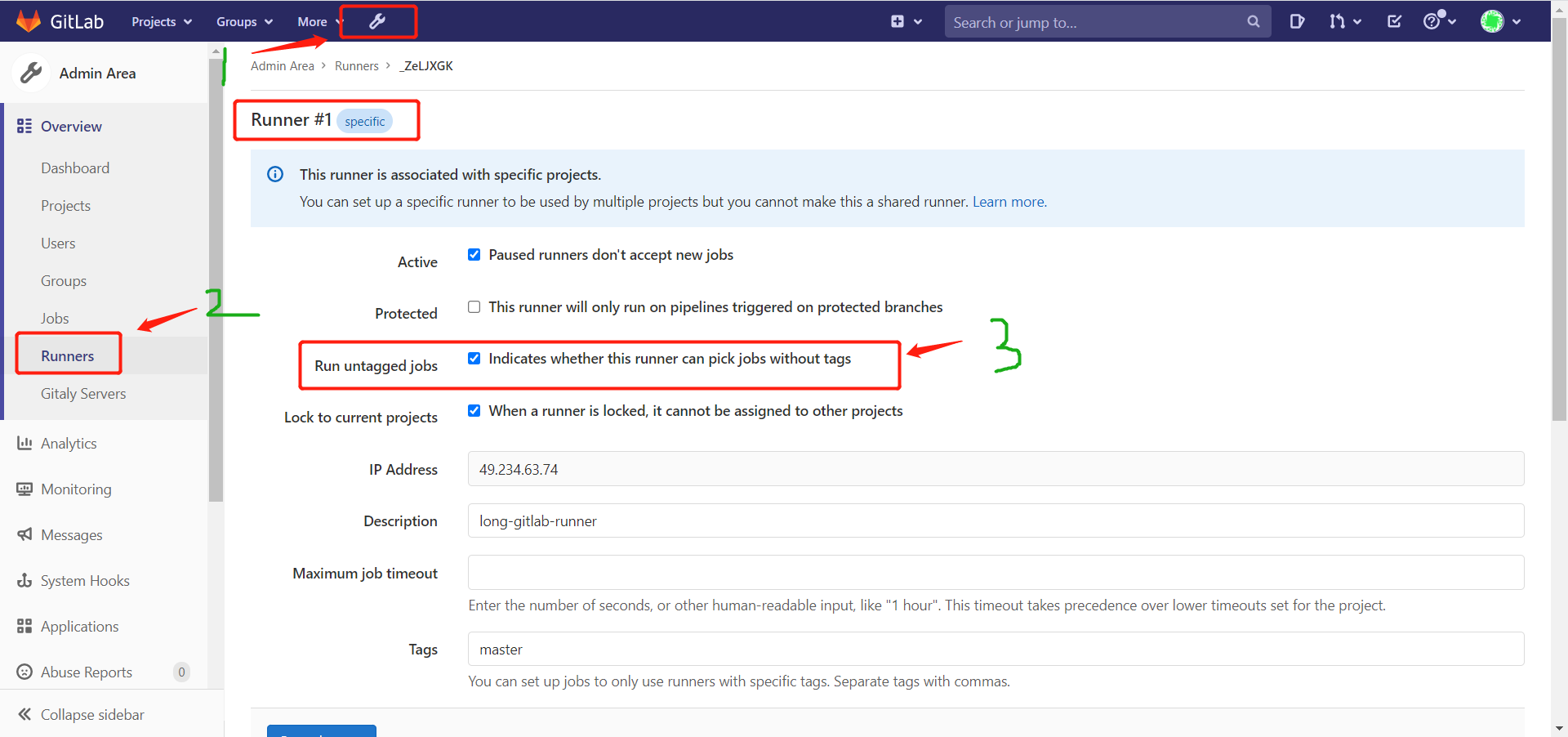
Task: Collapse the sidebar
Action: [91, 713]
